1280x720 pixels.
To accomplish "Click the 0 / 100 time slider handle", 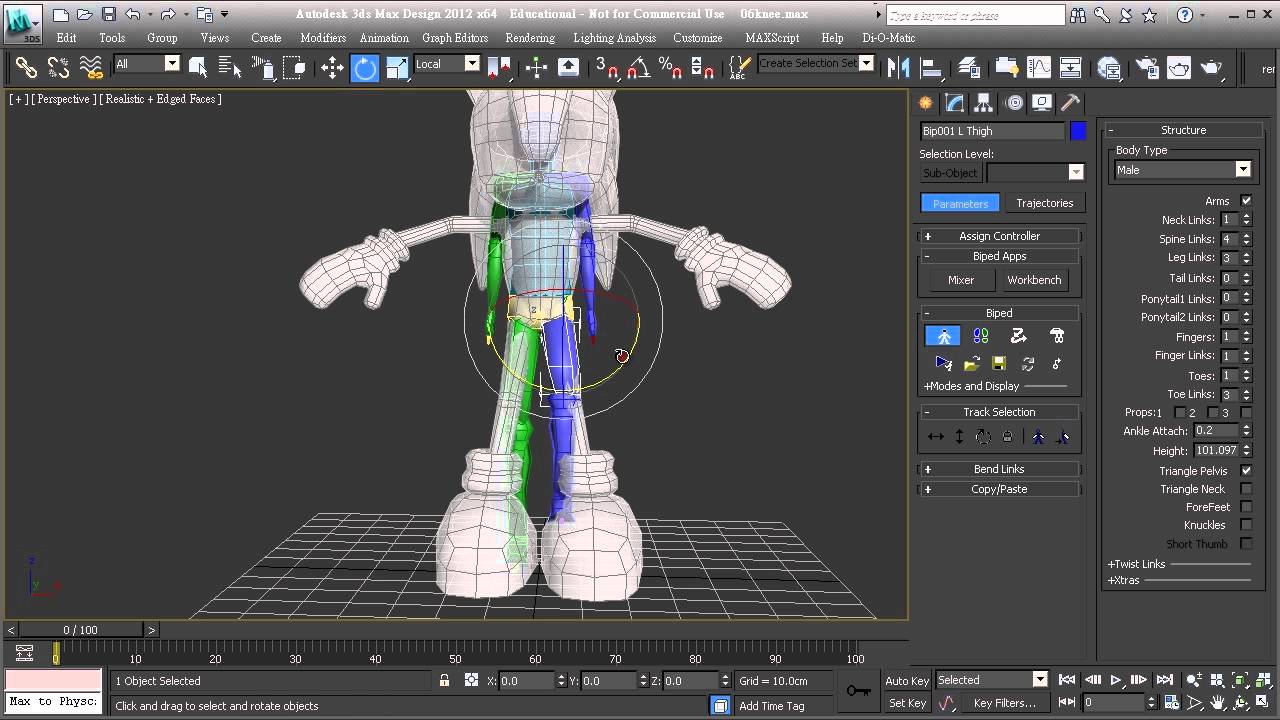I will (x=80, y=630).
